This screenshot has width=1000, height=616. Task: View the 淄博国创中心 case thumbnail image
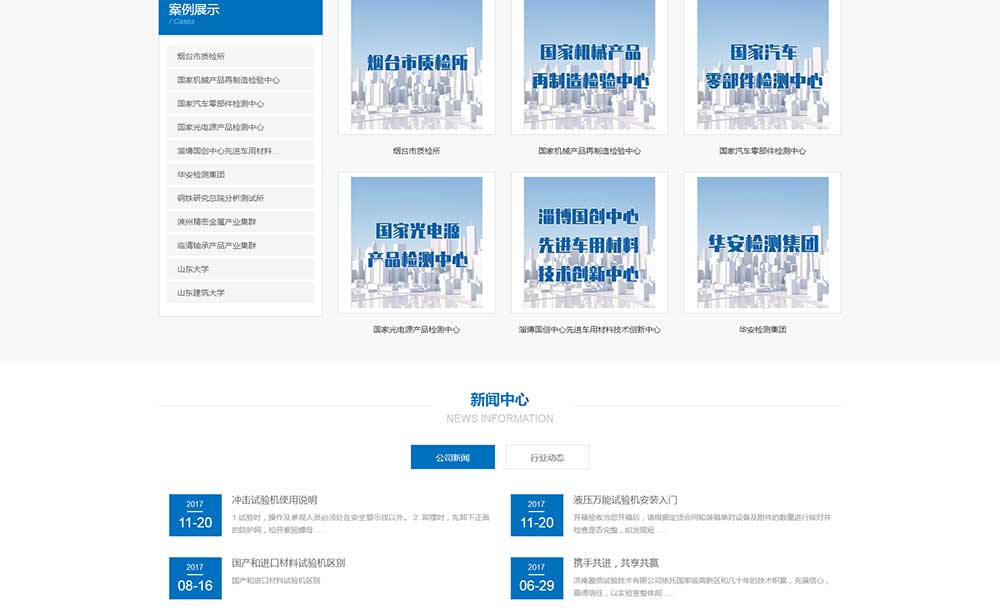[589, 243]
